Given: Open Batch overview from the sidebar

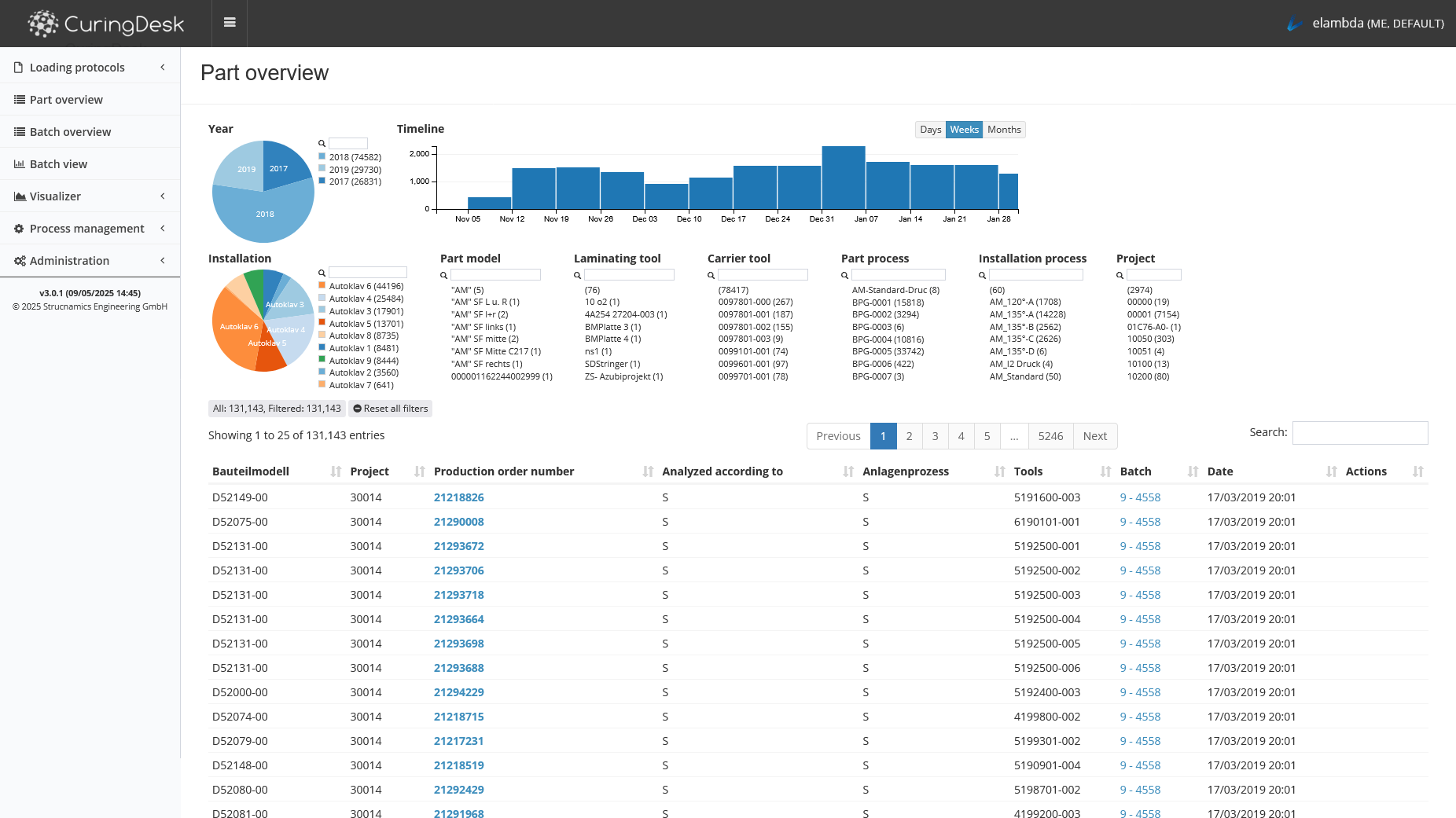Looking at the screenshot, I should click(70, 132).
